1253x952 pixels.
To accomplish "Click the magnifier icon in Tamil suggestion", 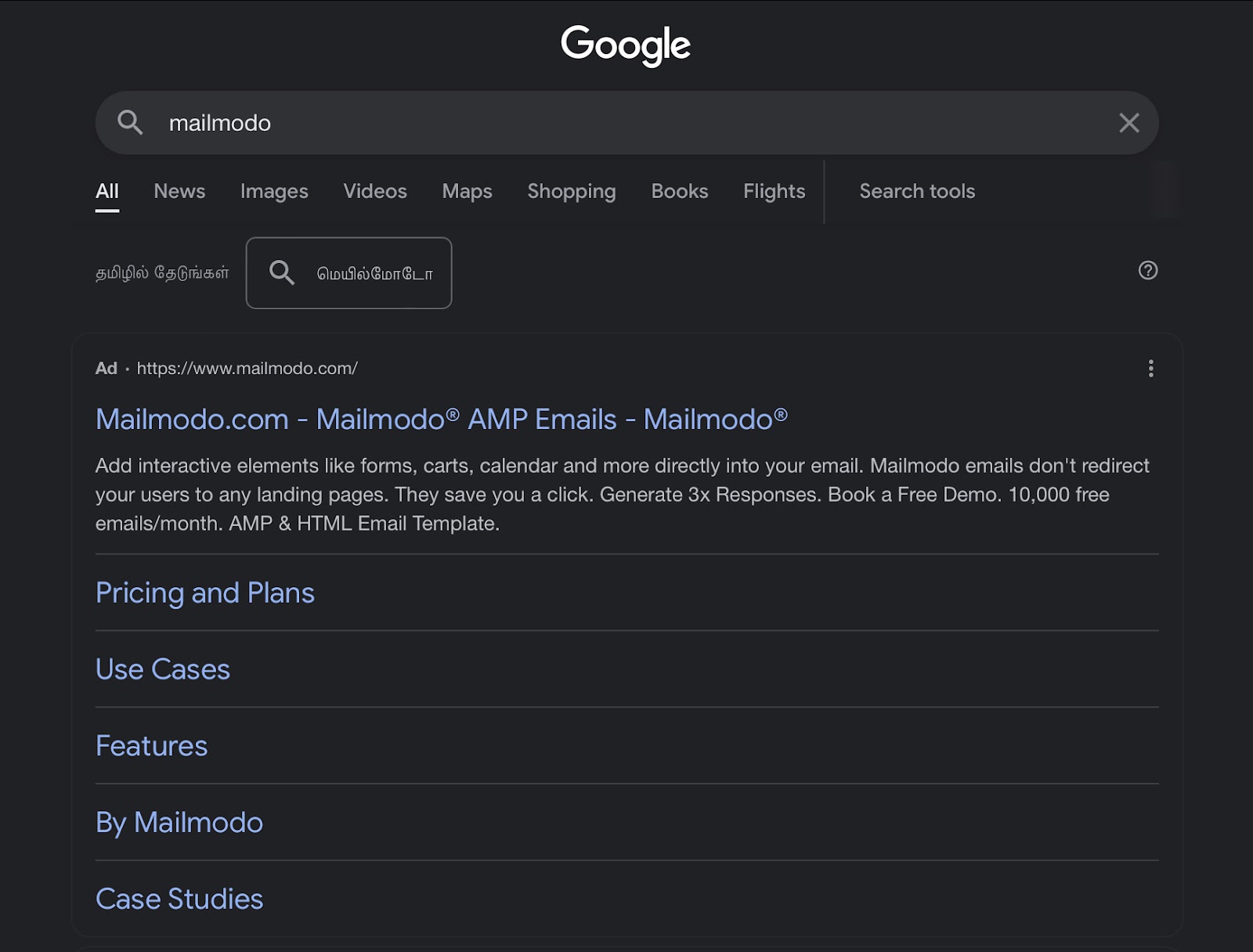I will pos(282,272).
